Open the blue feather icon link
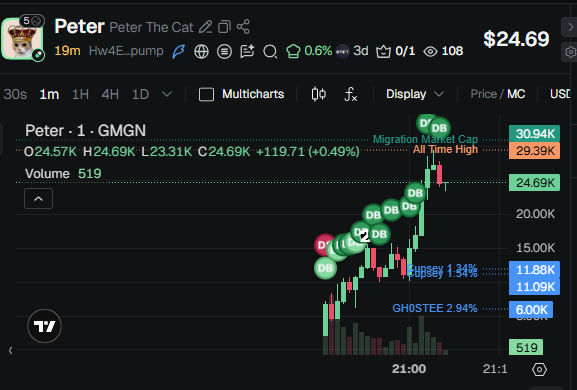The width and height of the screenshot is (577, 390). tap(179, 51)
